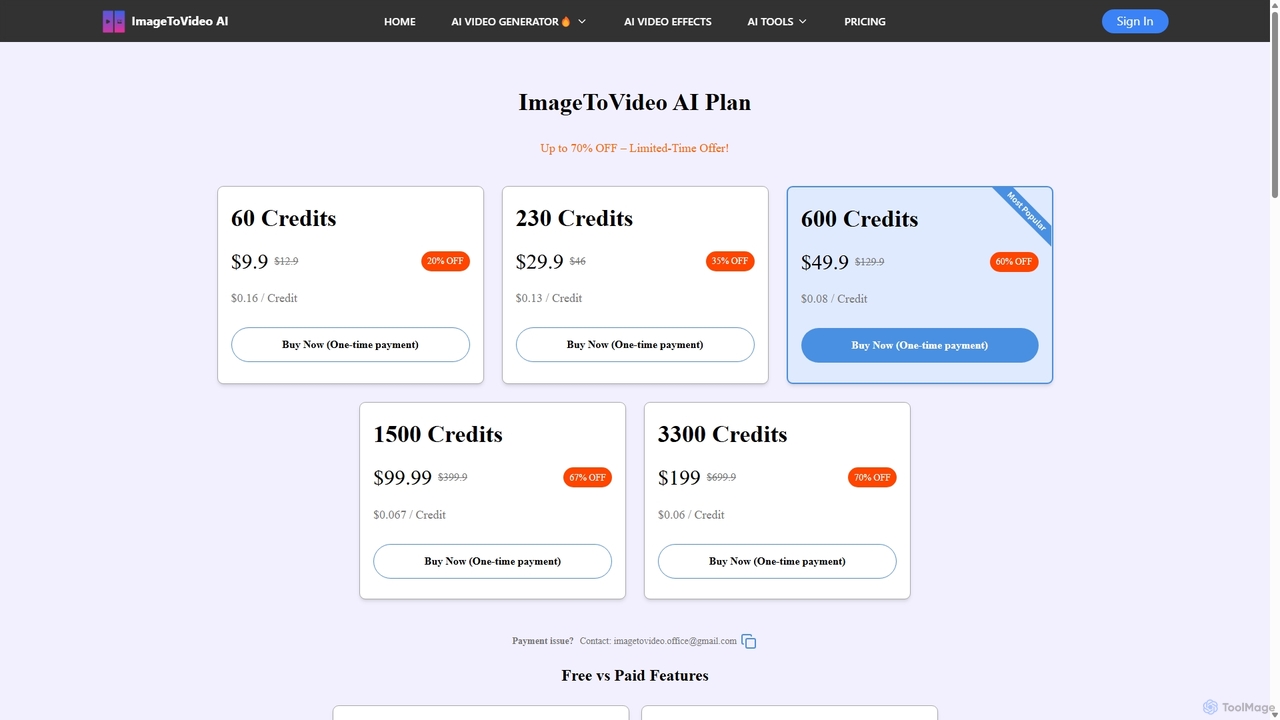Click the struck-through $699.9 price
Screen dimensions: 1280x720
click(721, 477)
